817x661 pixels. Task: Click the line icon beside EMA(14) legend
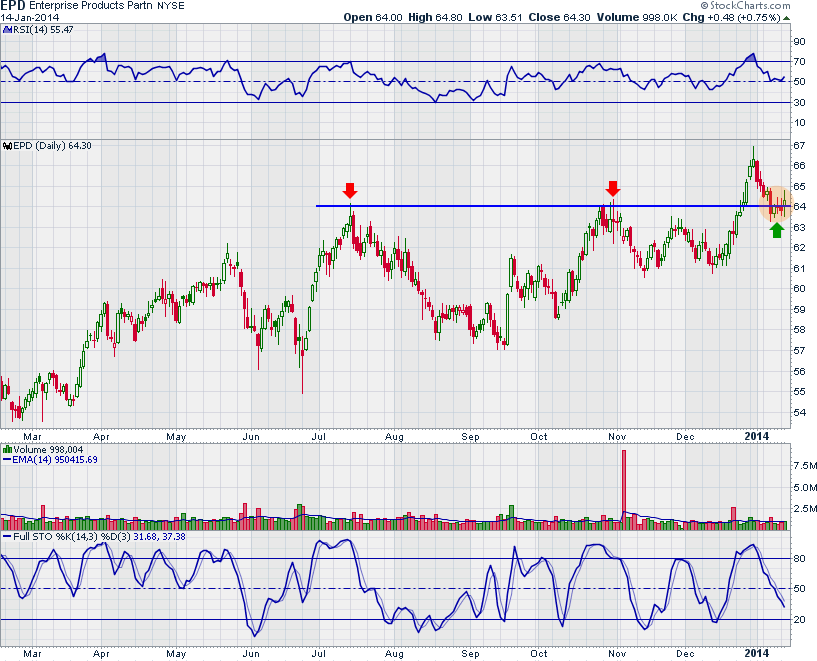click(x=7, y=460)
